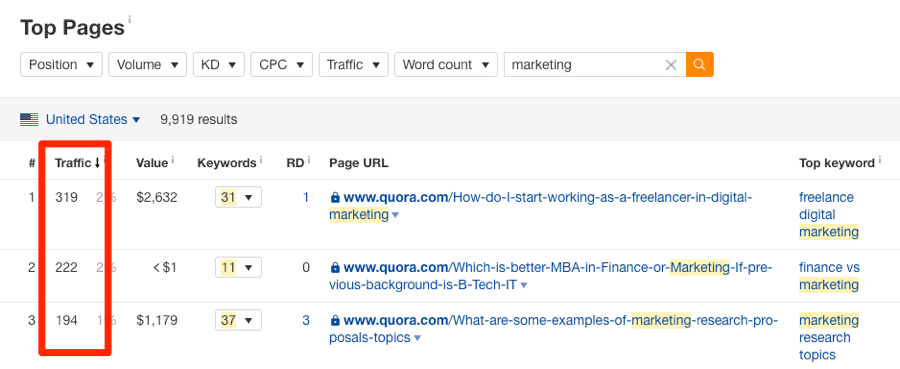The image size is (900, 369).
Task: Click the orange search magnifier button
Action: click(700, 65)
